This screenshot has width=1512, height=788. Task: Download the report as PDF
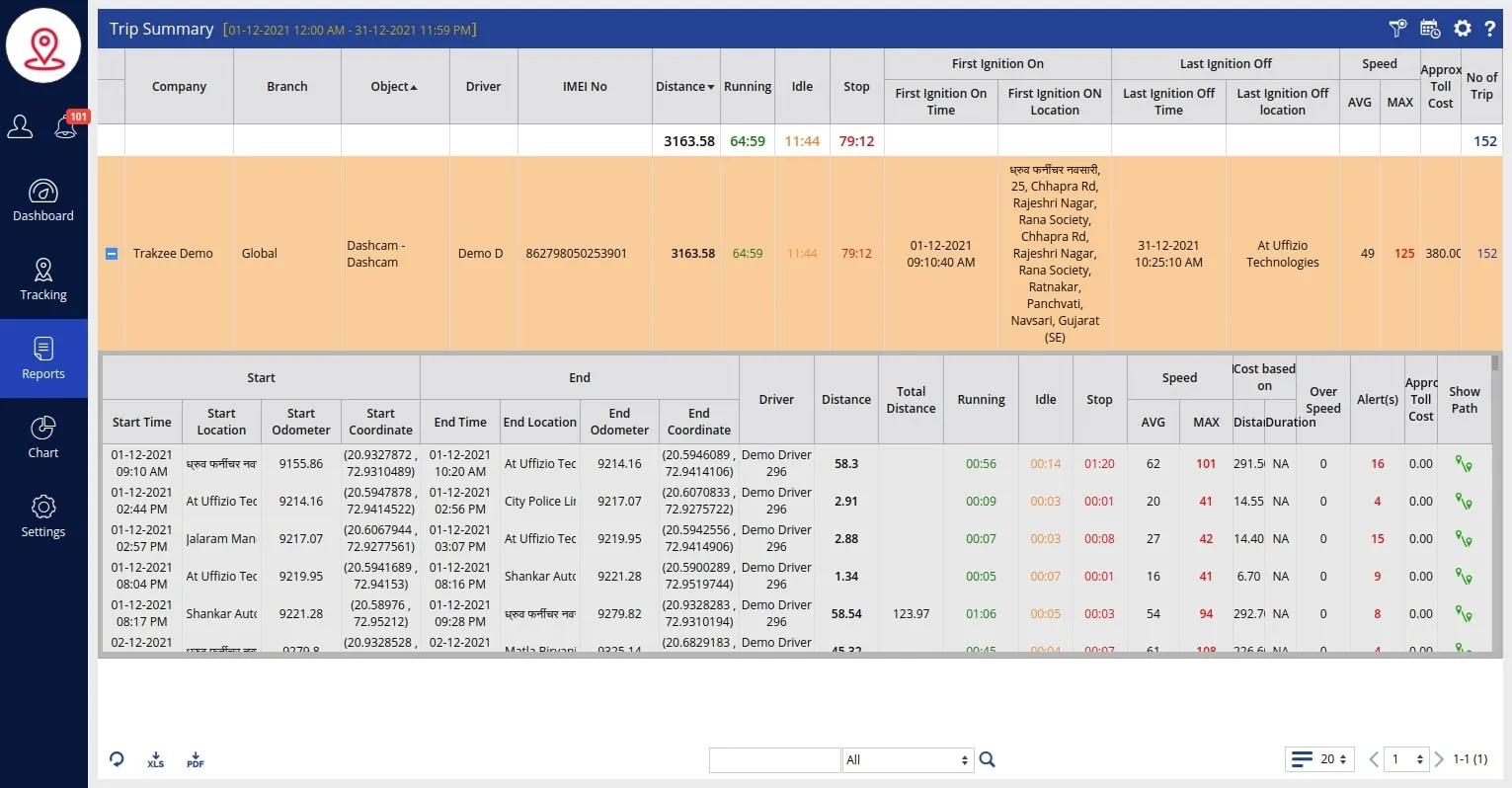coord(195,759)
